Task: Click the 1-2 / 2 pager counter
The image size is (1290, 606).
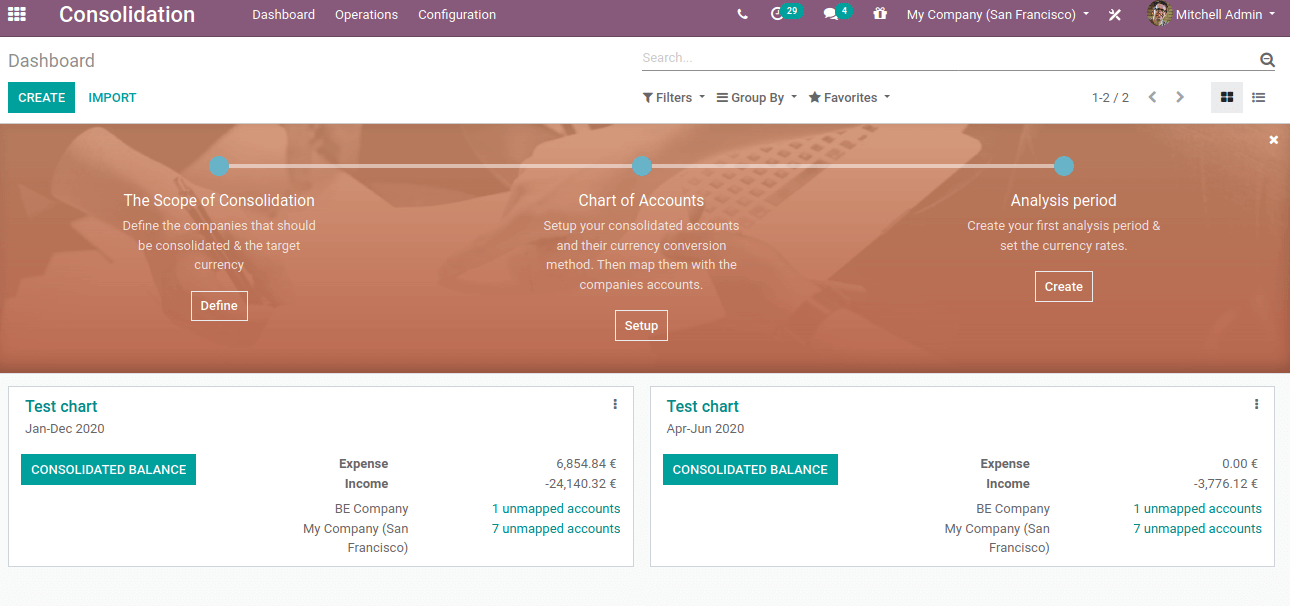Action: pyautogui.click(x=1110, y=98)
